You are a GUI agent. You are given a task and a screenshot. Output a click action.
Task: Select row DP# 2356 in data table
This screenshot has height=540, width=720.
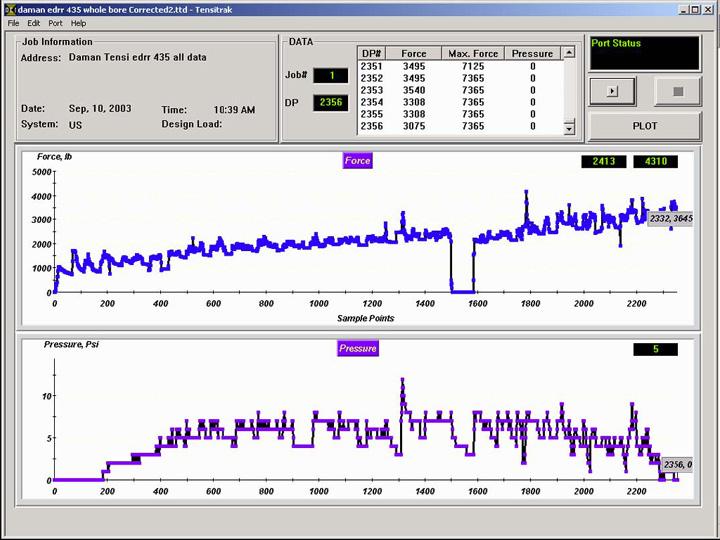click(372, 126)
